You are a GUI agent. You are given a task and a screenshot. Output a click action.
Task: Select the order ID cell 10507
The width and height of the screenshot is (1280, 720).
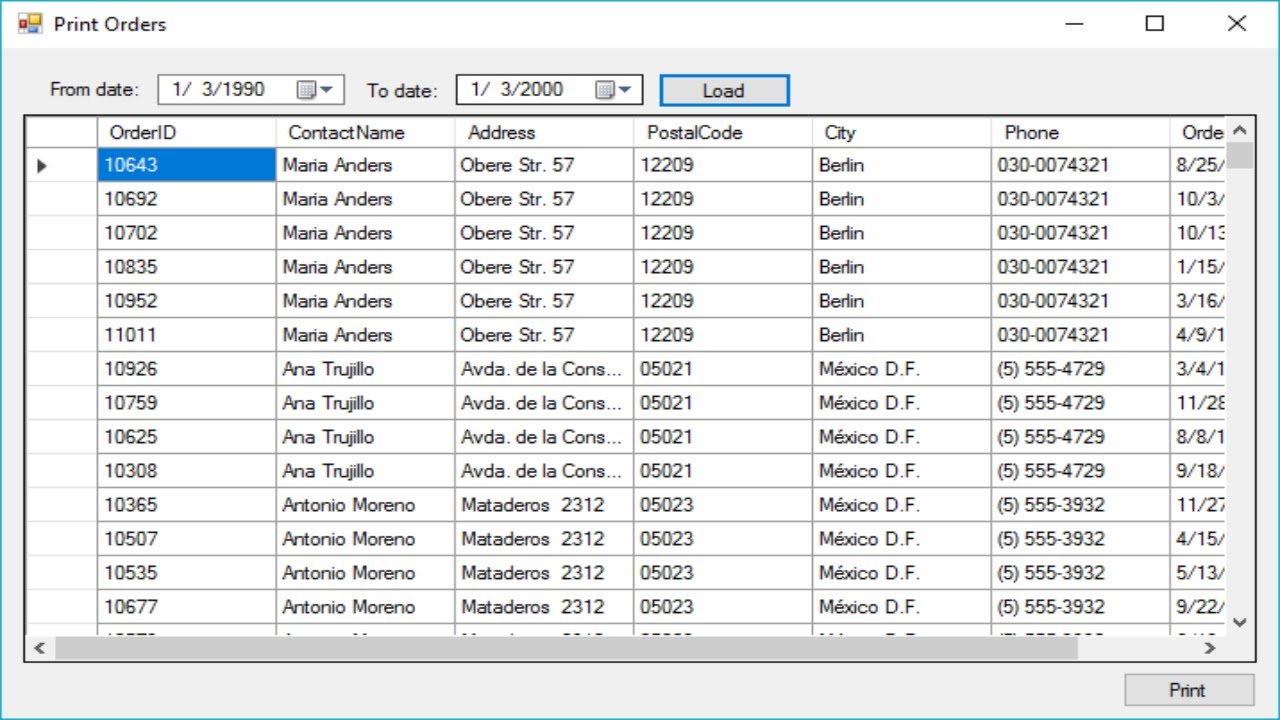186,539
